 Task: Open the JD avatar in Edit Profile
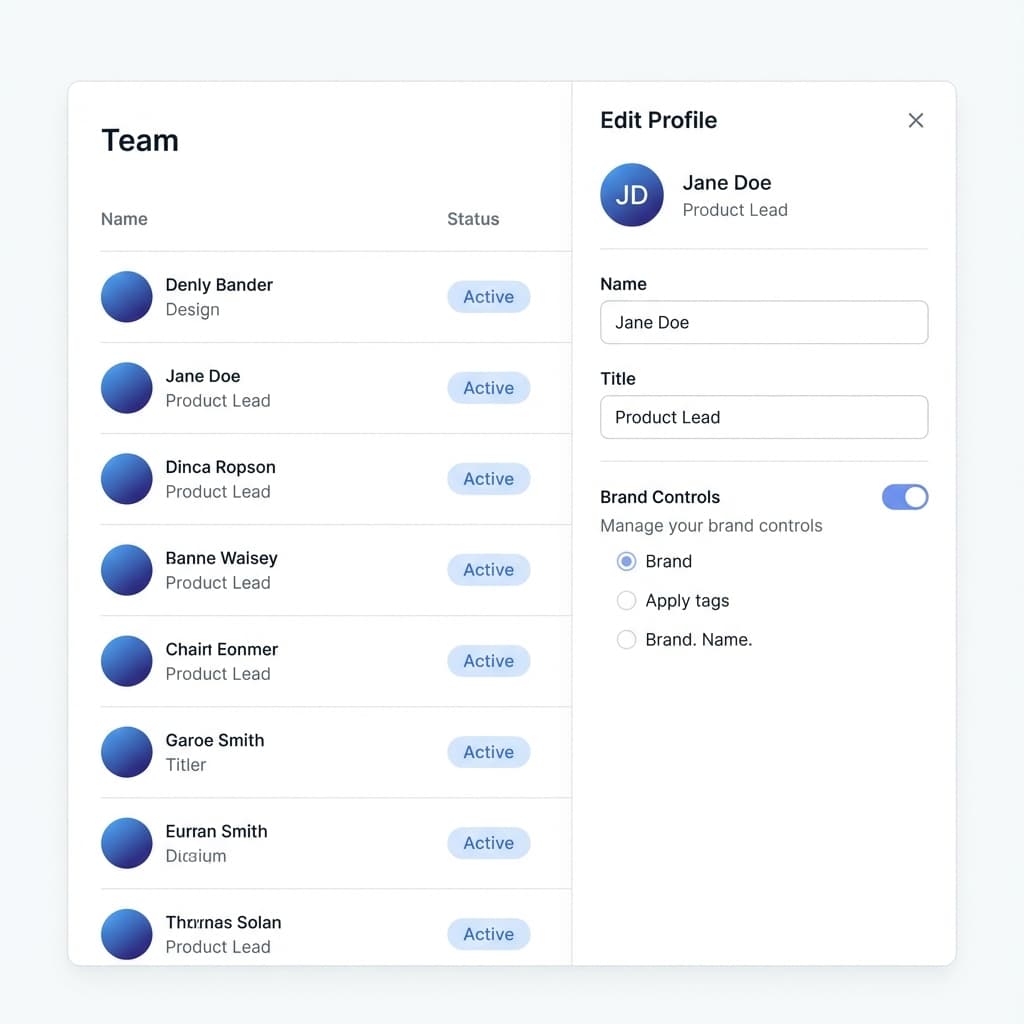(x=631, y=195)
